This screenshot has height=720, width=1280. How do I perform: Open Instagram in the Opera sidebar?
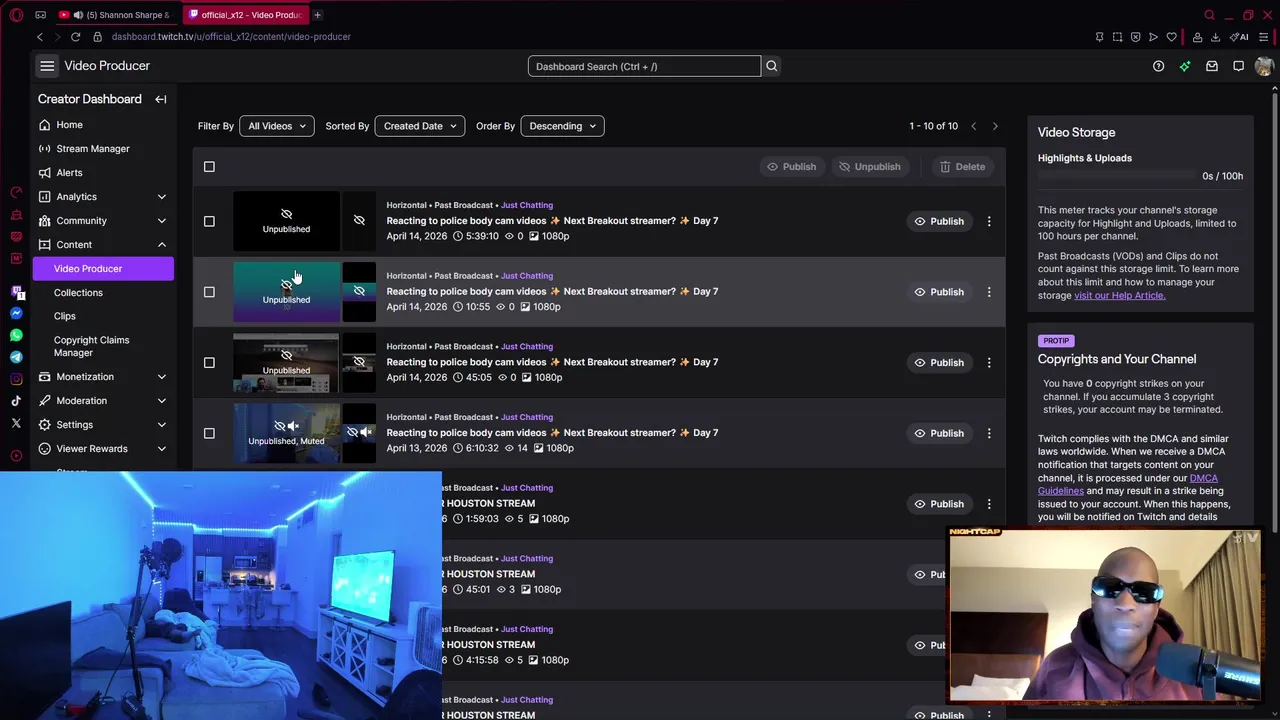[16, 379]
